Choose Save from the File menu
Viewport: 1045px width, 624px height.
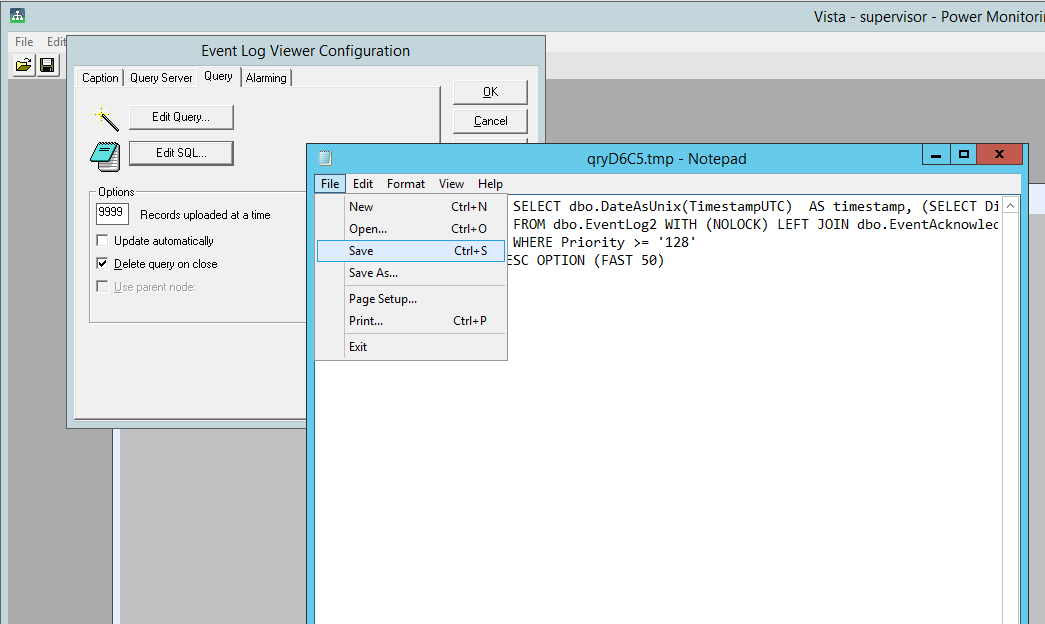[x=411, y=251]
